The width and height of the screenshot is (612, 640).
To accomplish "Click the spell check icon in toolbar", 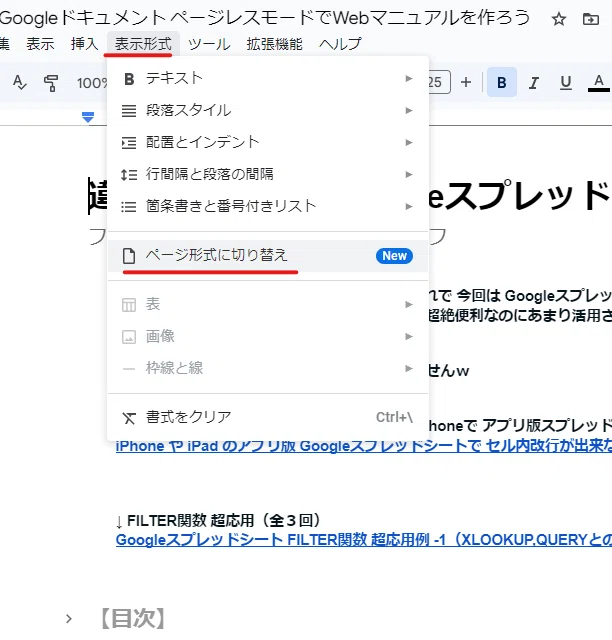I will [x=20, y=83].
